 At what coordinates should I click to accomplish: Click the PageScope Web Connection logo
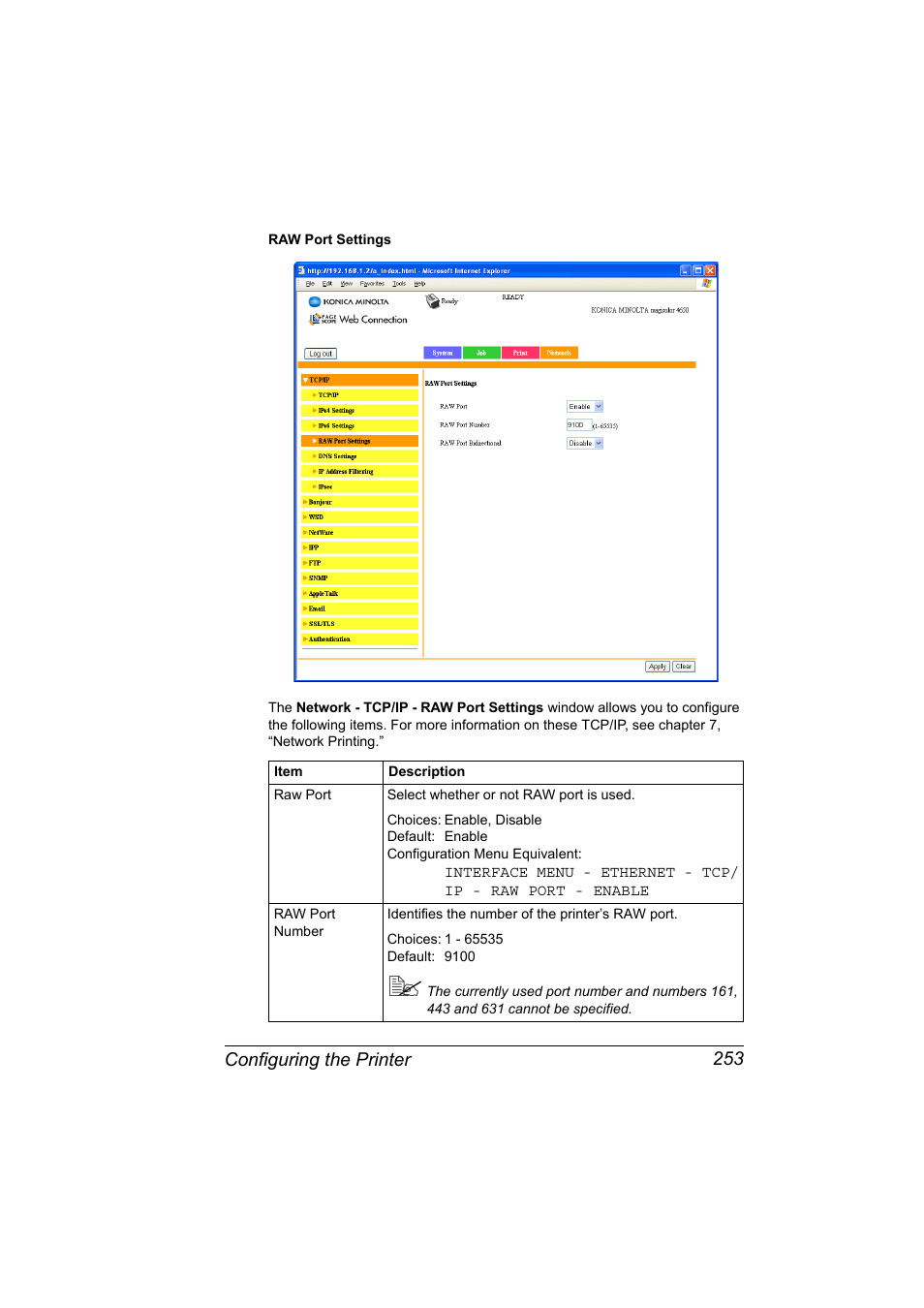[357, 319]
